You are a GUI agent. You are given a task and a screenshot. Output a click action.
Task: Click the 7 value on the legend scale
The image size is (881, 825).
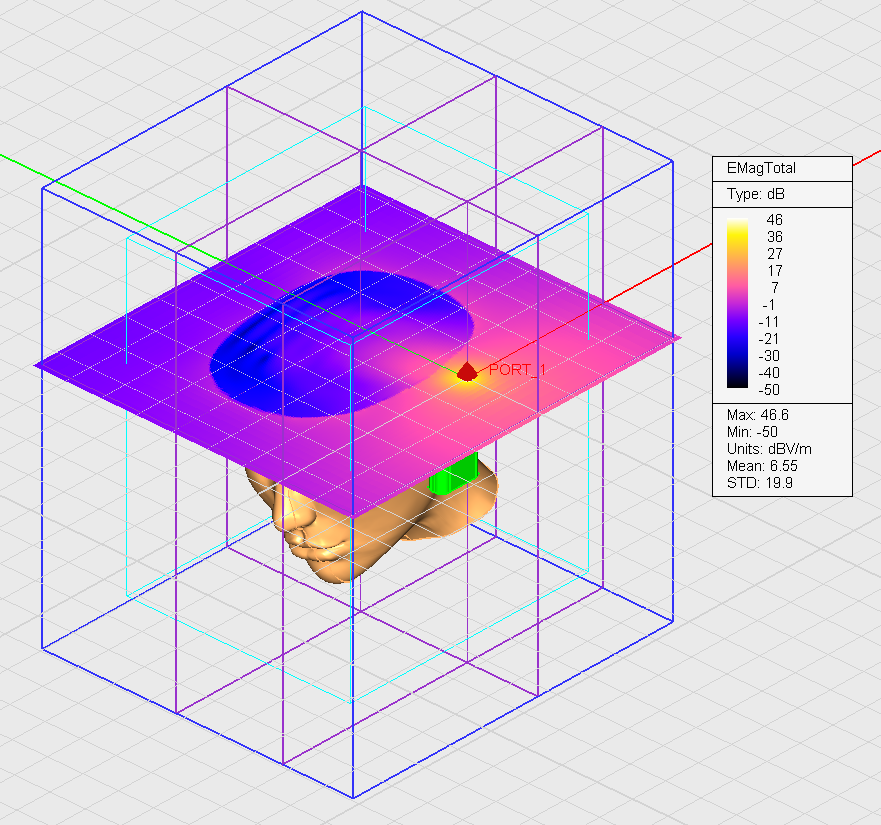(x=774, y=287)
